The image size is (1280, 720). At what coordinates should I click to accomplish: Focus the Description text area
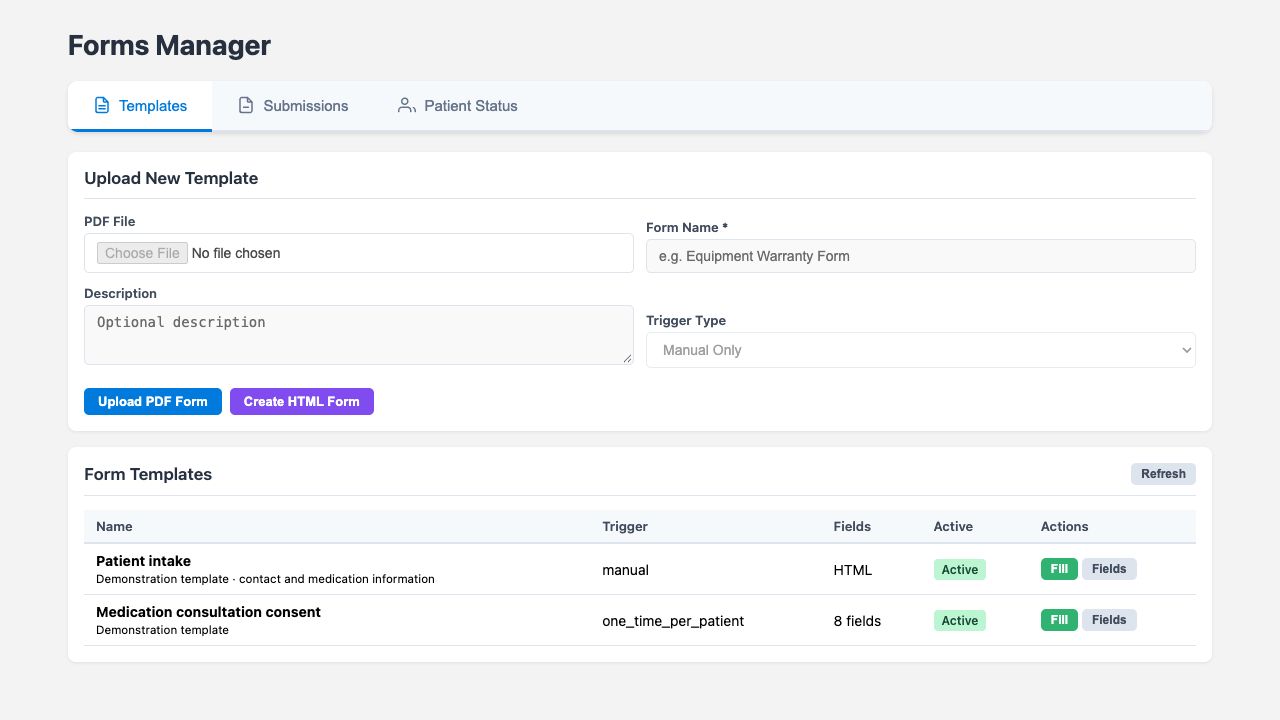point(359,335)
